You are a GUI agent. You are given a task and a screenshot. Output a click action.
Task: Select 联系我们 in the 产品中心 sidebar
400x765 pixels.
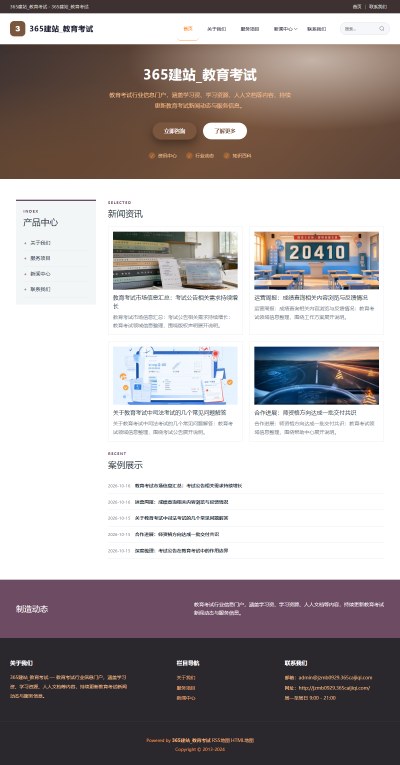pos(40,289)
